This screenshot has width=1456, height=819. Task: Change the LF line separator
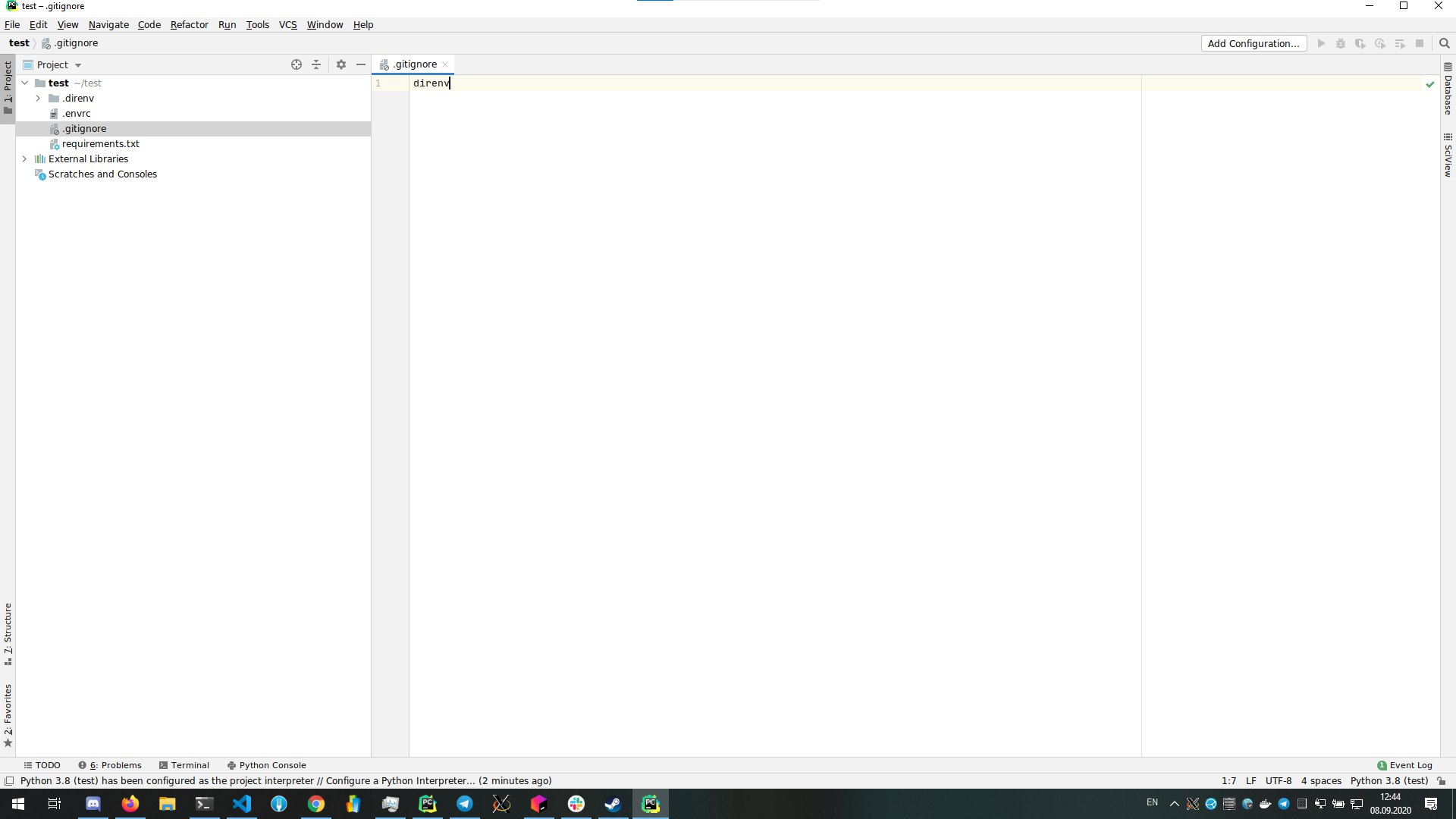[x=1251, y=781]
